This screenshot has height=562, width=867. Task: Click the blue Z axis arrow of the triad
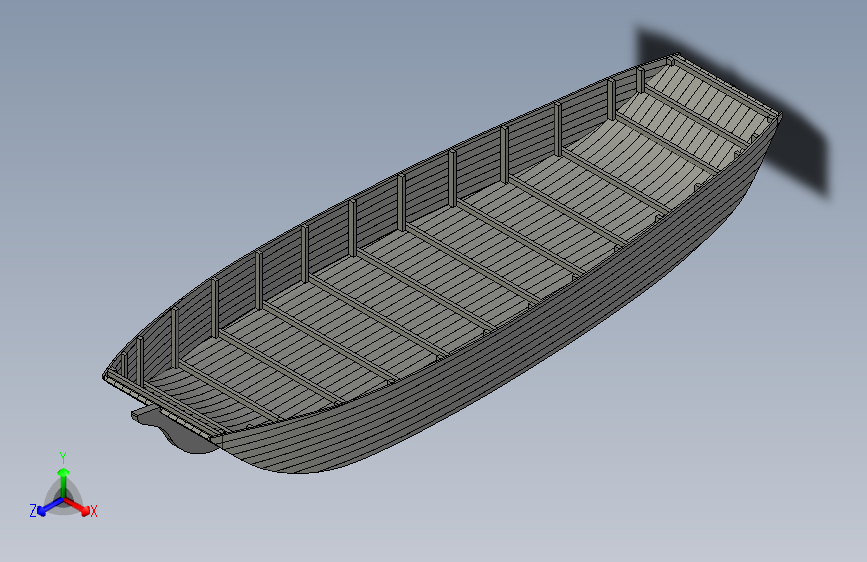[x=50, y=507]
